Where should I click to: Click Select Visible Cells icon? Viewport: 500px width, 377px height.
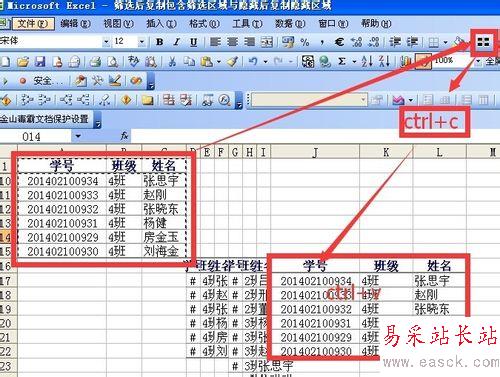pyautogui.click(x=483, y=42)
